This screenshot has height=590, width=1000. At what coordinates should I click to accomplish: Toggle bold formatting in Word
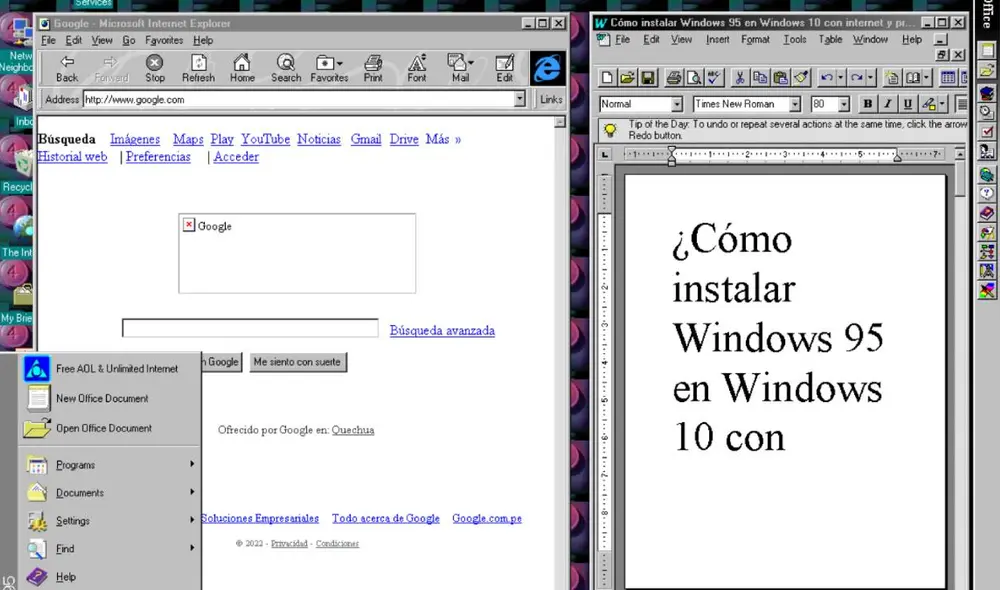867,103
